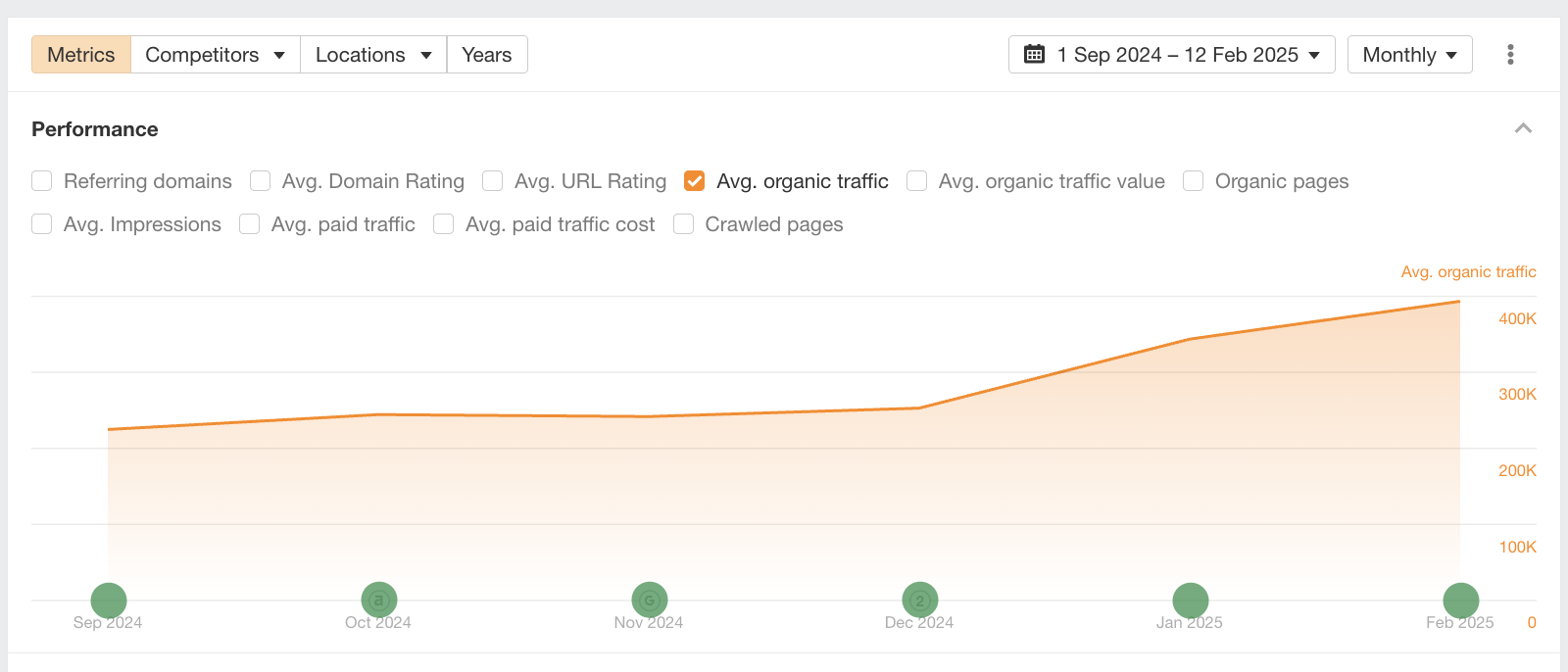Click the Avg. organic traffic legend label

pyautogui.click(x=1467, y=271)
